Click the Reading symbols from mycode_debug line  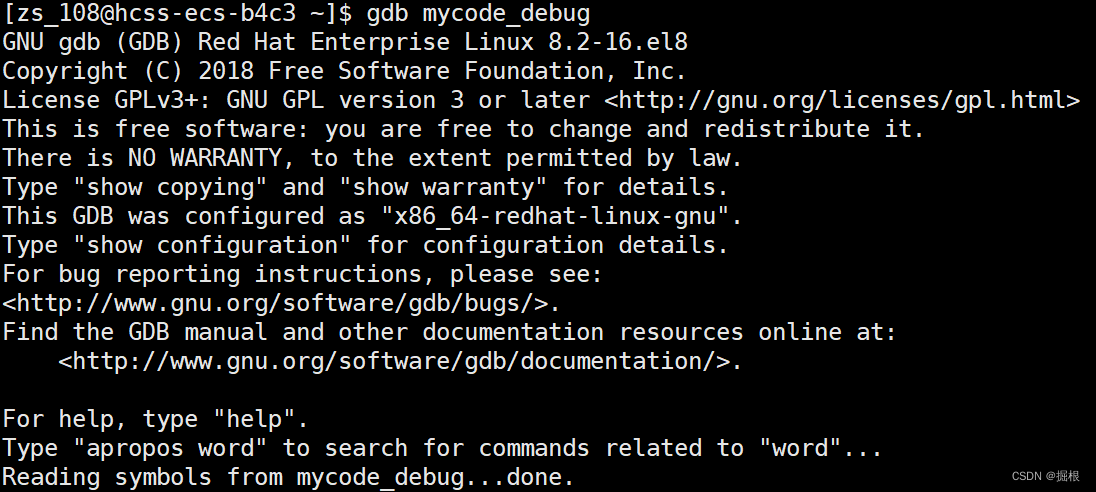click(x=289, y=477)
